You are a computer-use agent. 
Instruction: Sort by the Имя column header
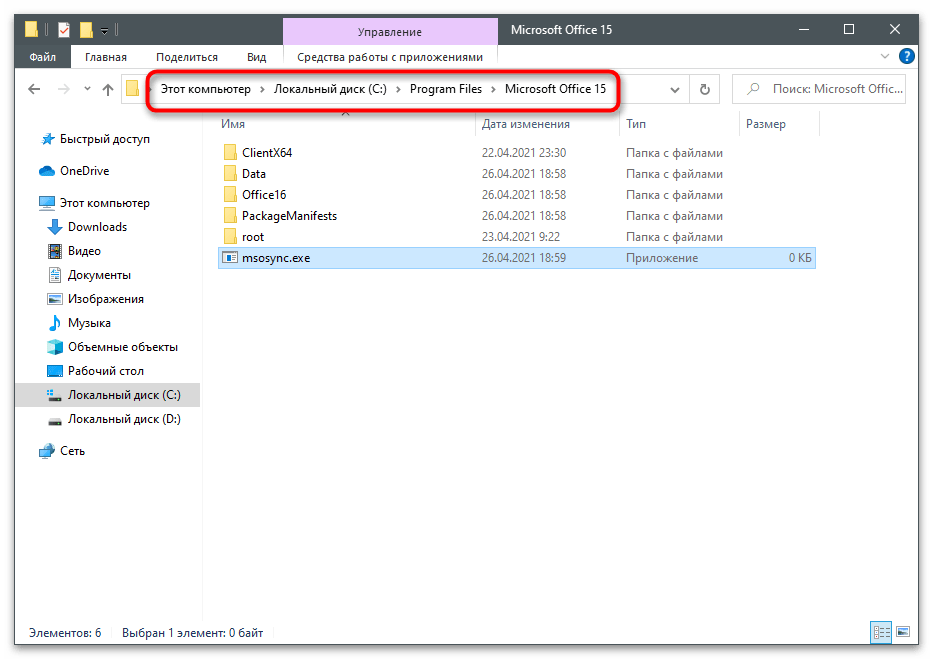click(233, 124)
